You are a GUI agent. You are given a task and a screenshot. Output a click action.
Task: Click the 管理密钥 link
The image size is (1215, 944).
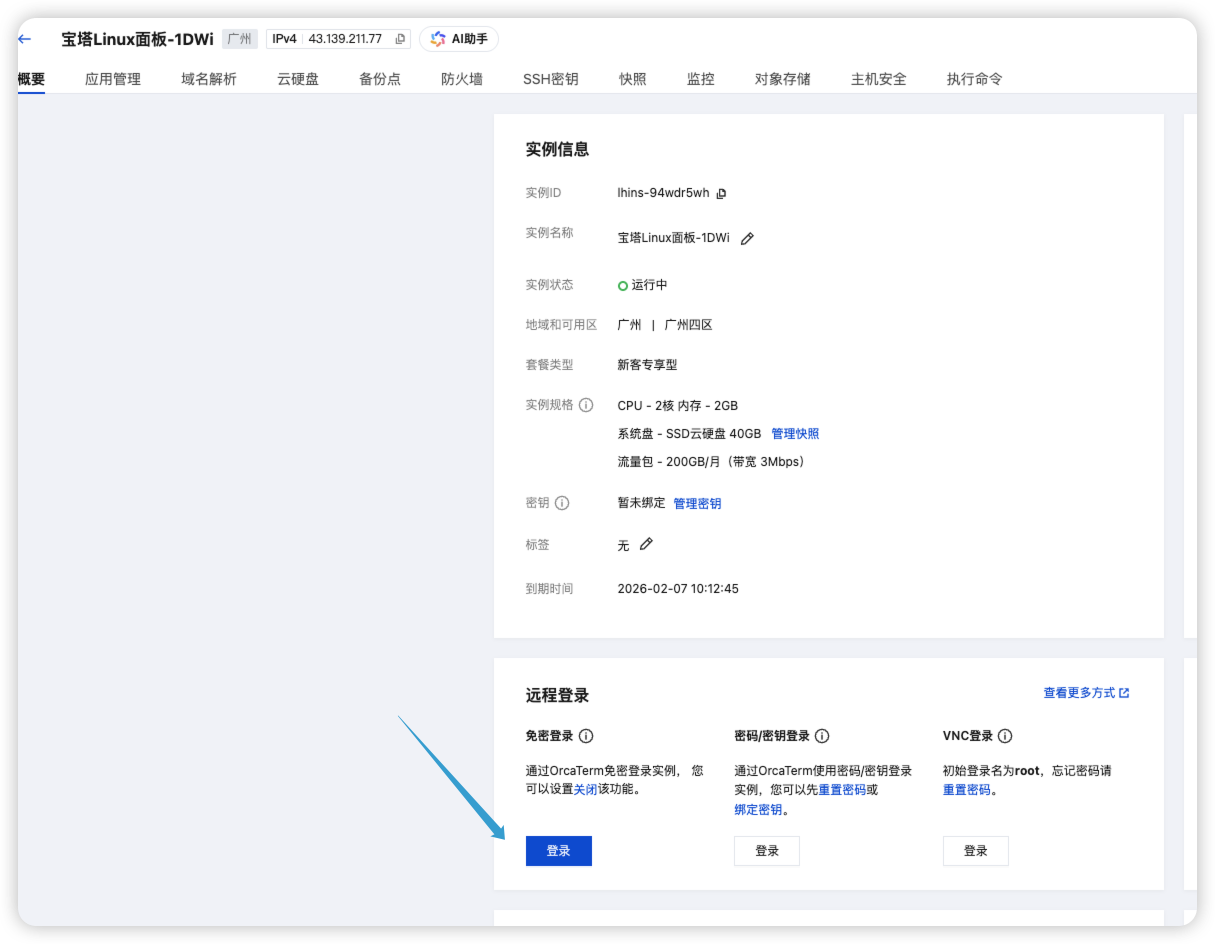coord(697,504)
